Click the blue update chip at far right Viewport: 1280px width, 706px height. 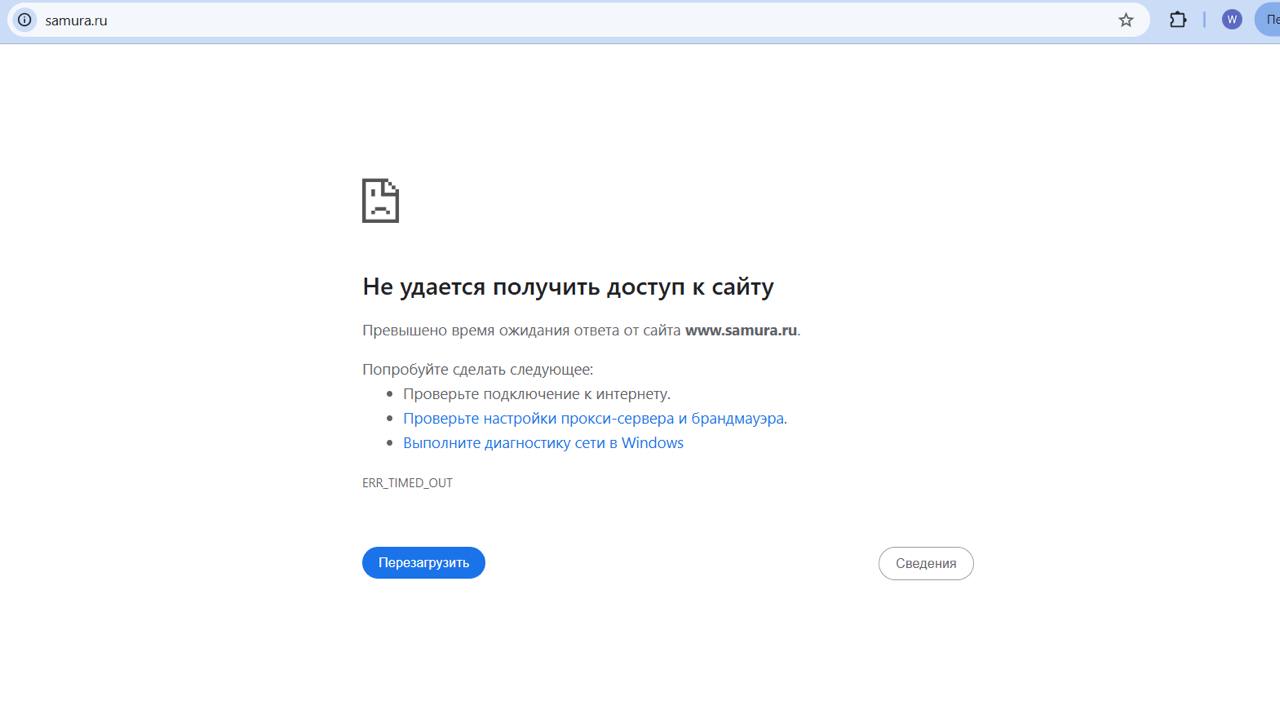coord(1268,20)
